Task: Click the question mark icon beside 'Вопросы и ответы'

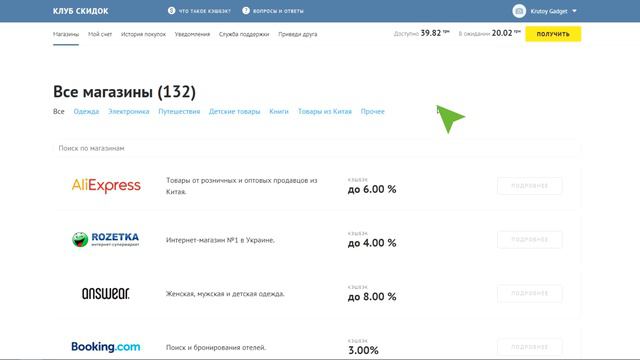Action: pos(246,11)
